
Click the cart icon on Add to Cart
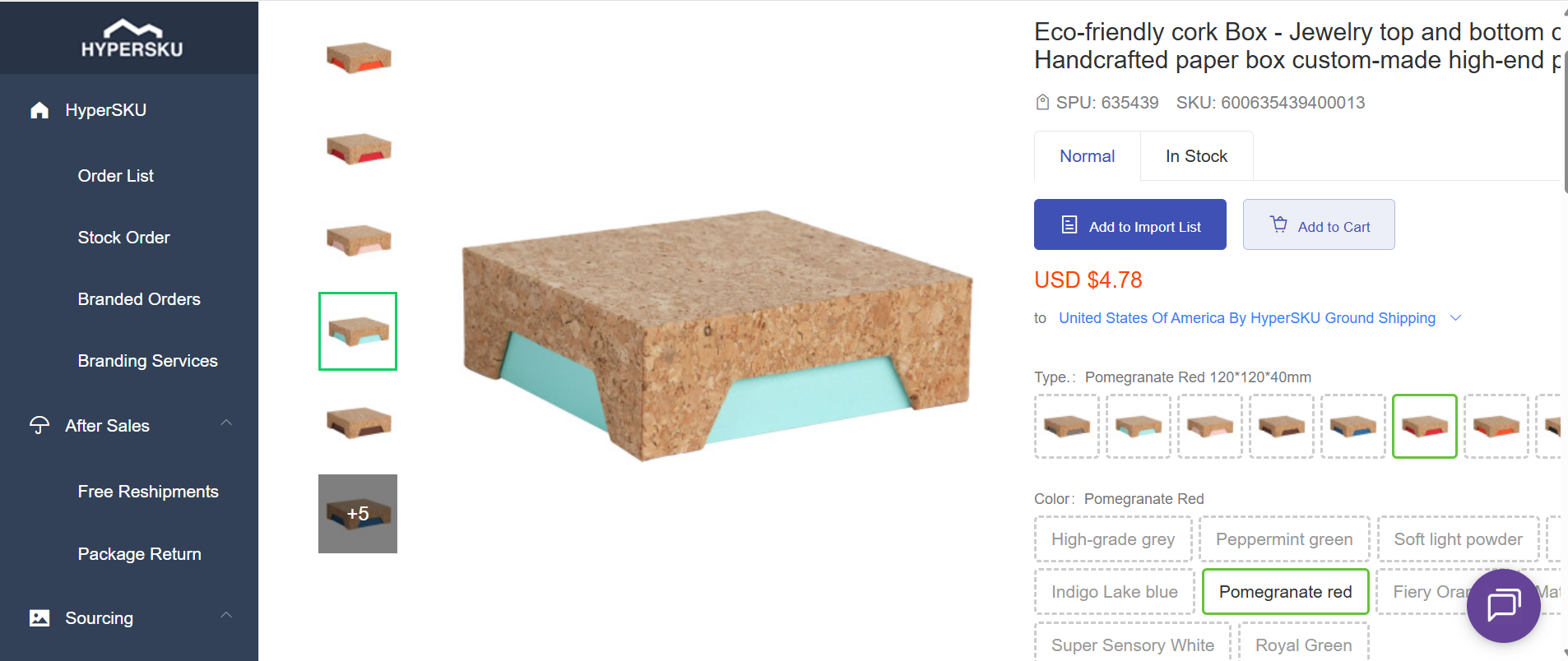coord(1278,224)
